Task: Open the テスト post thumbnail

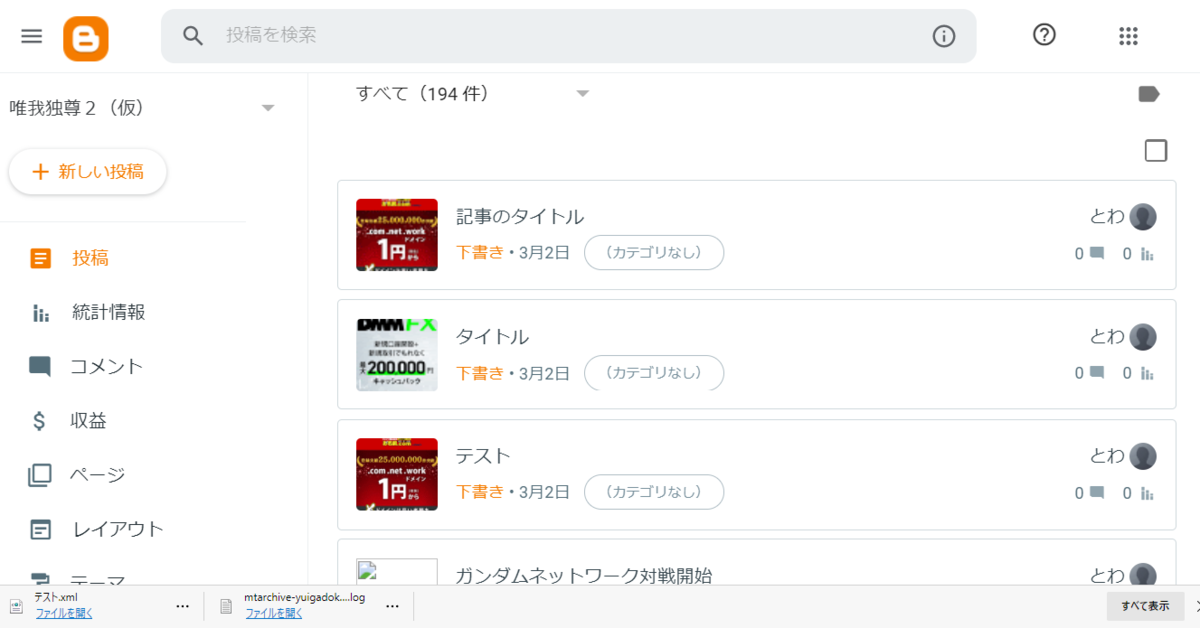Action: click(x=397, y=474)
